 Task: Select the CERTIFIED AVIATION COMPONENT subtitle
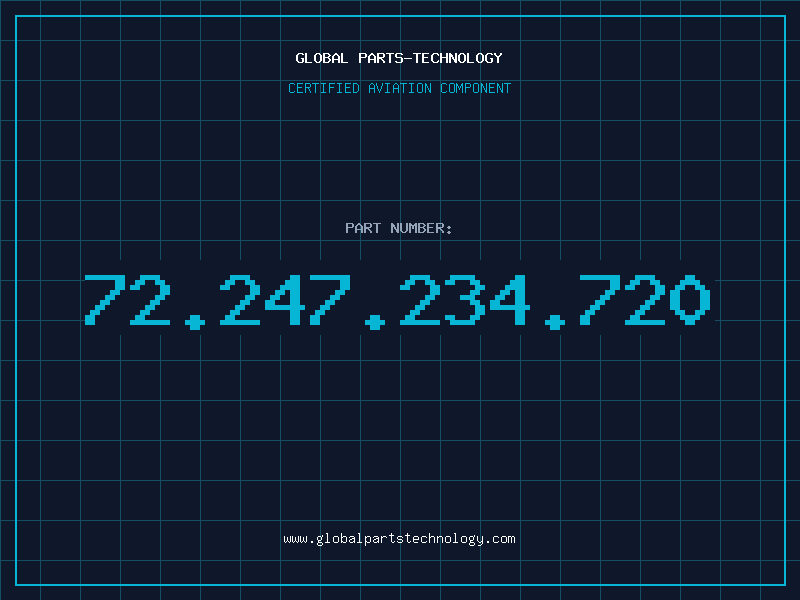pos(399,88)
